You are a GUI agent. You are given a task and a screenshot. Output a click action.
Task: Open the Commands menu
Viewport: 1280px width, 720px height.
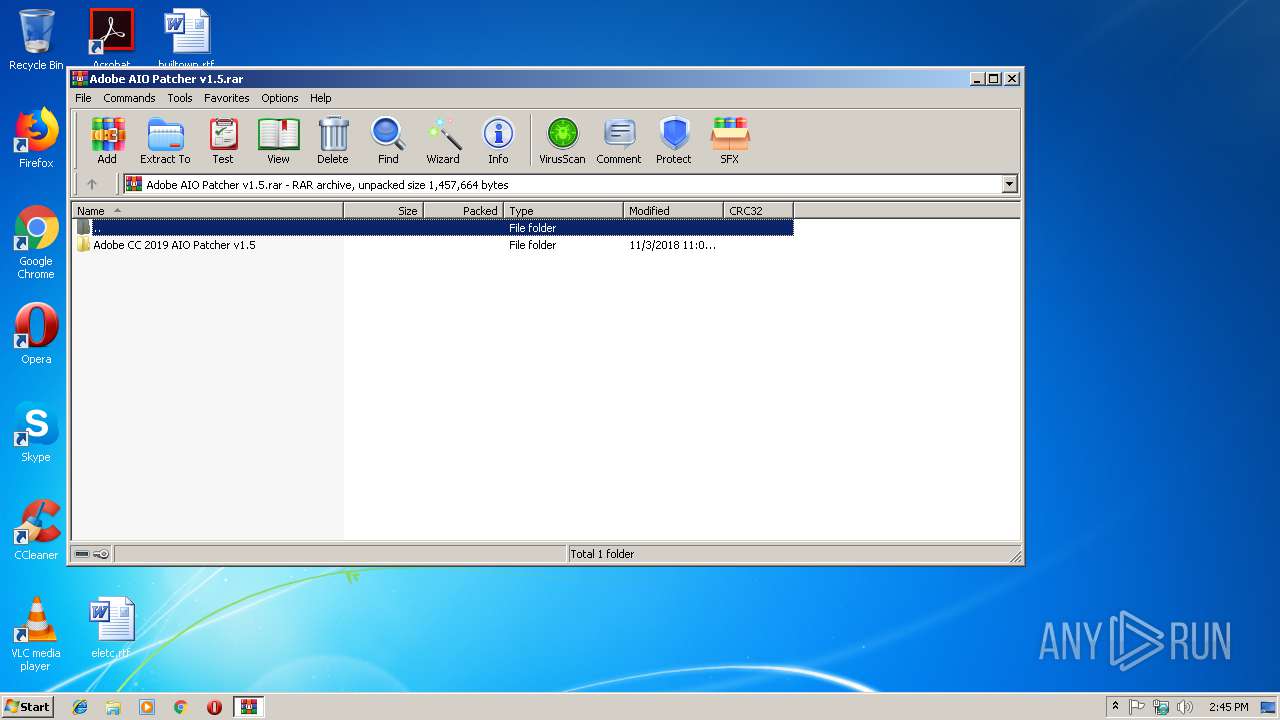129,98
